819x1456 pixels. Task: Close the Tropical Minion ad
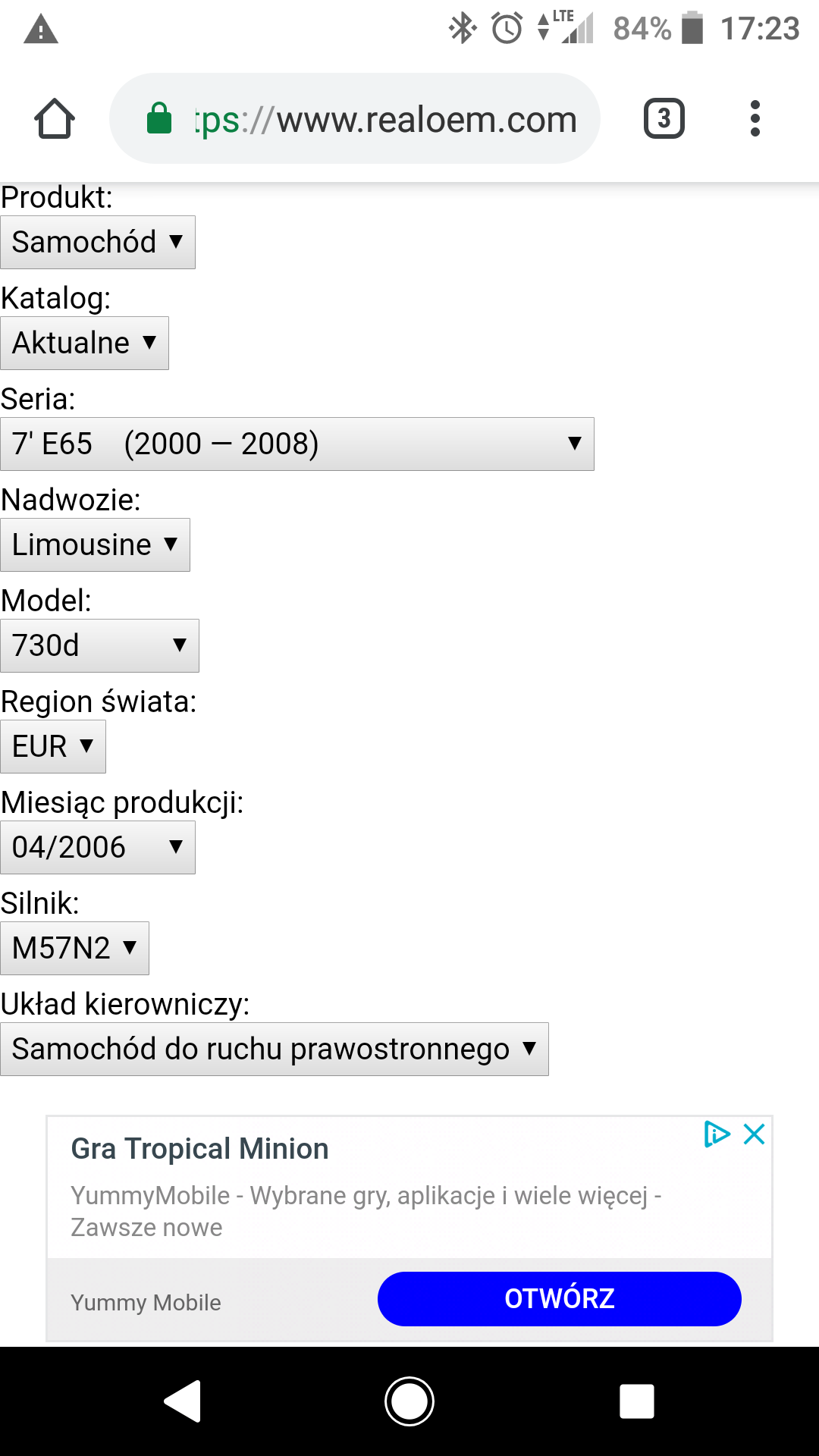(x=755, y=1134)
